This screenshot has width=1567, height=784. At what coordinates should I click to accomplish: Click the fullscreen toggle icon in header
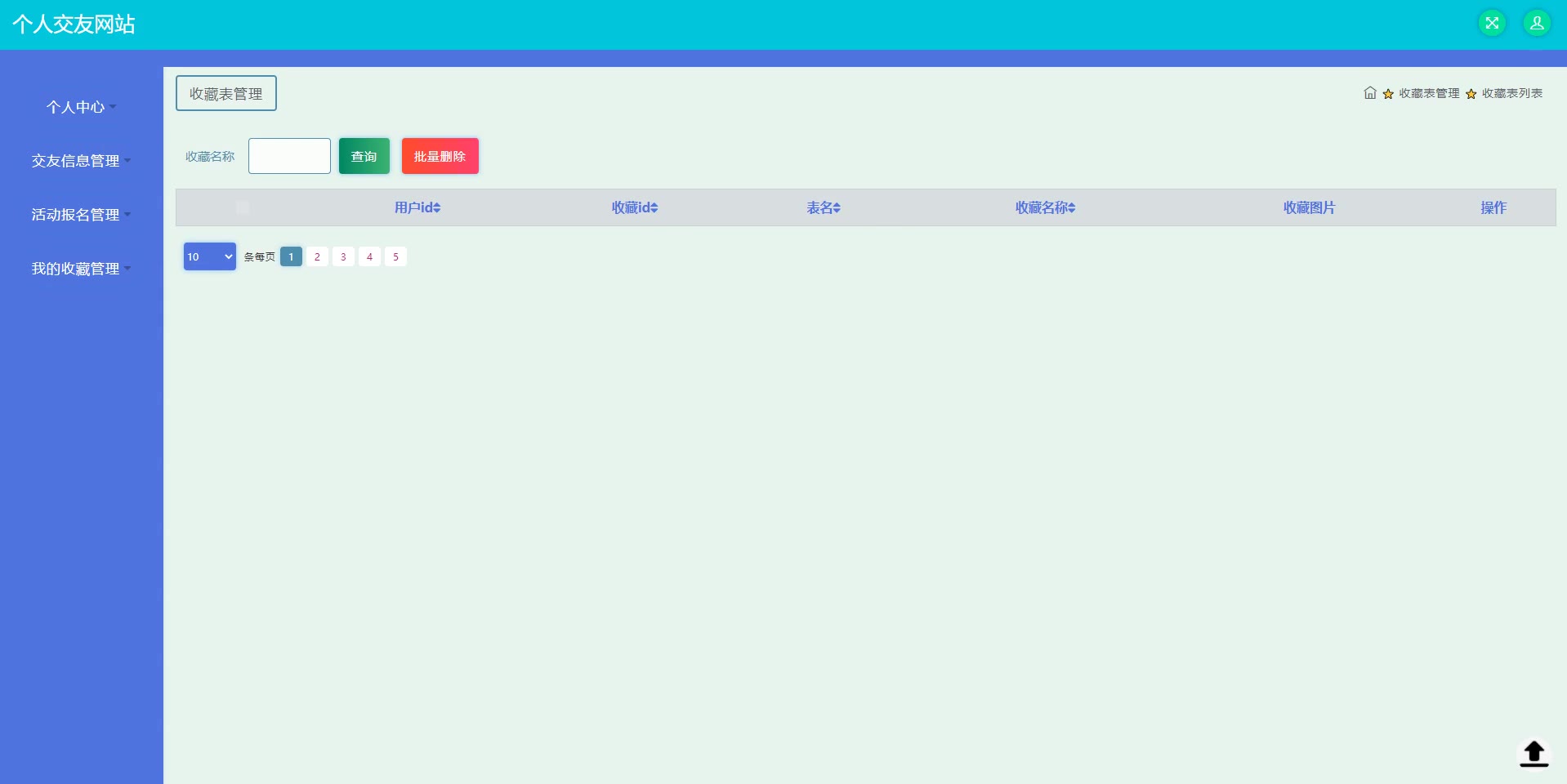[x=1492, y=23]
